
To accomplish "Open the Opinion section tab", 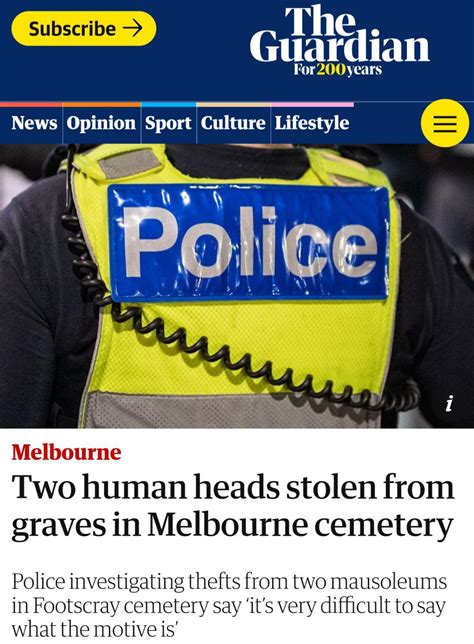I will click(x=101, y=123).
